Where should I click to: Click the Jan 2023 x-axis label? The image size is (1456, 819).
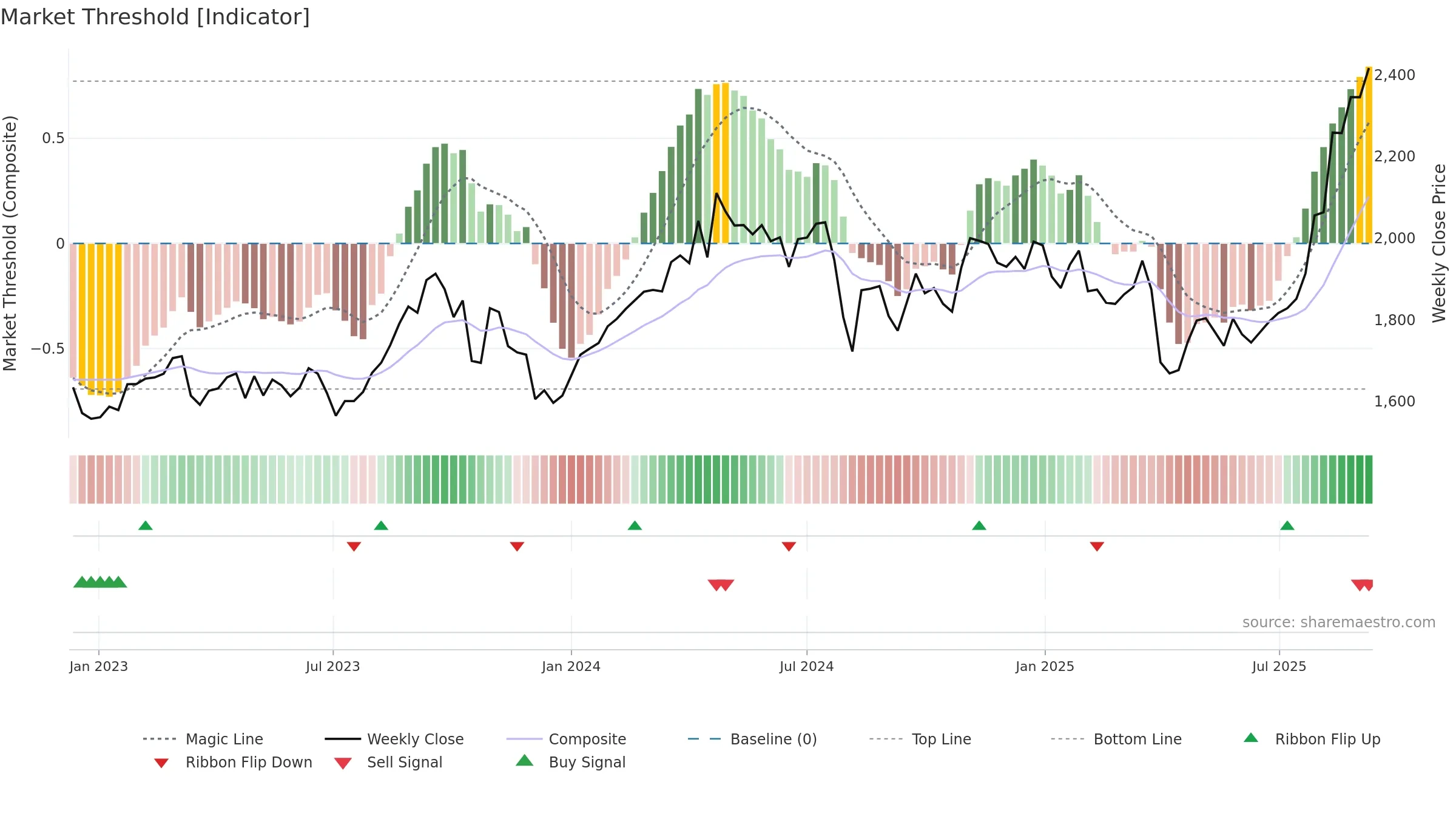99,667
